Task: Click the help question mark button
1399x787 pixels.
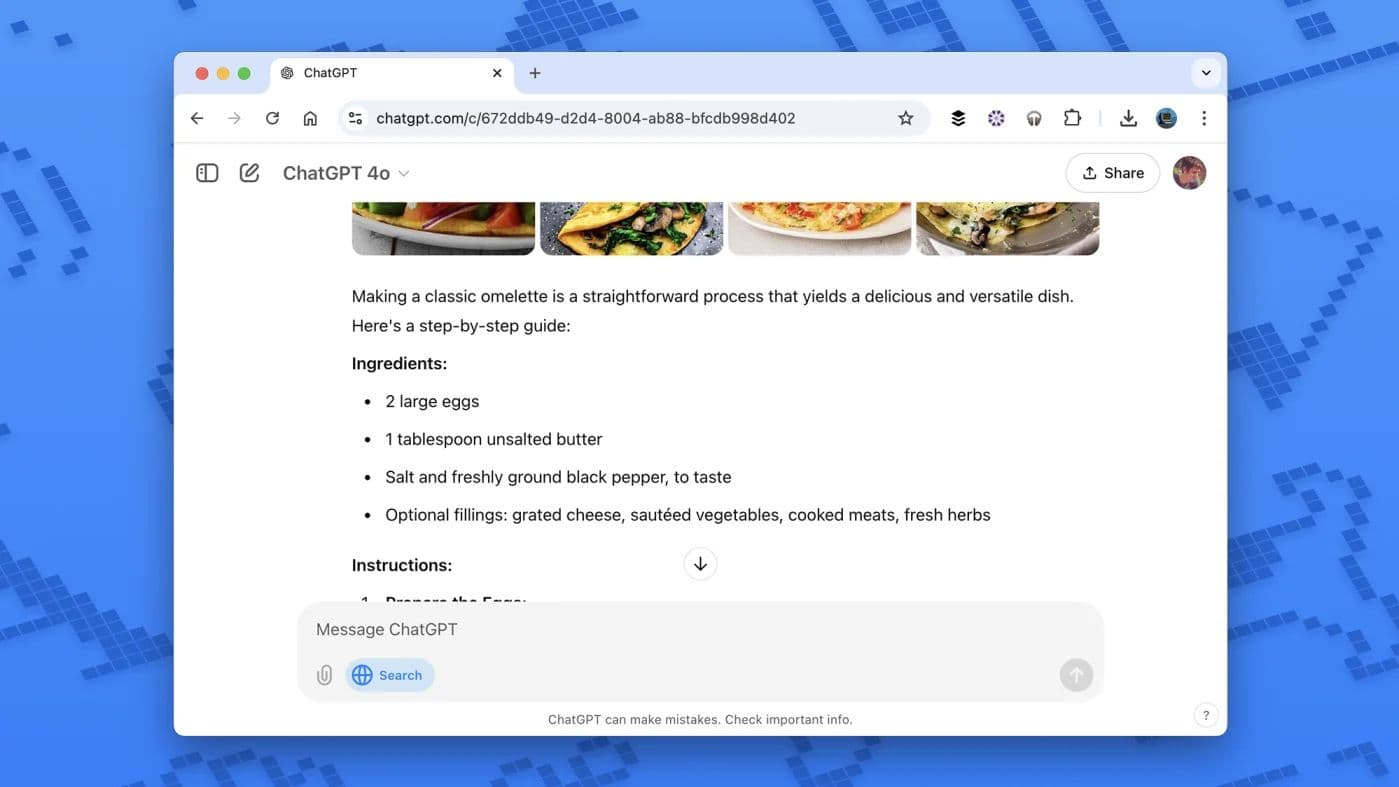Action: point(1205,715)
